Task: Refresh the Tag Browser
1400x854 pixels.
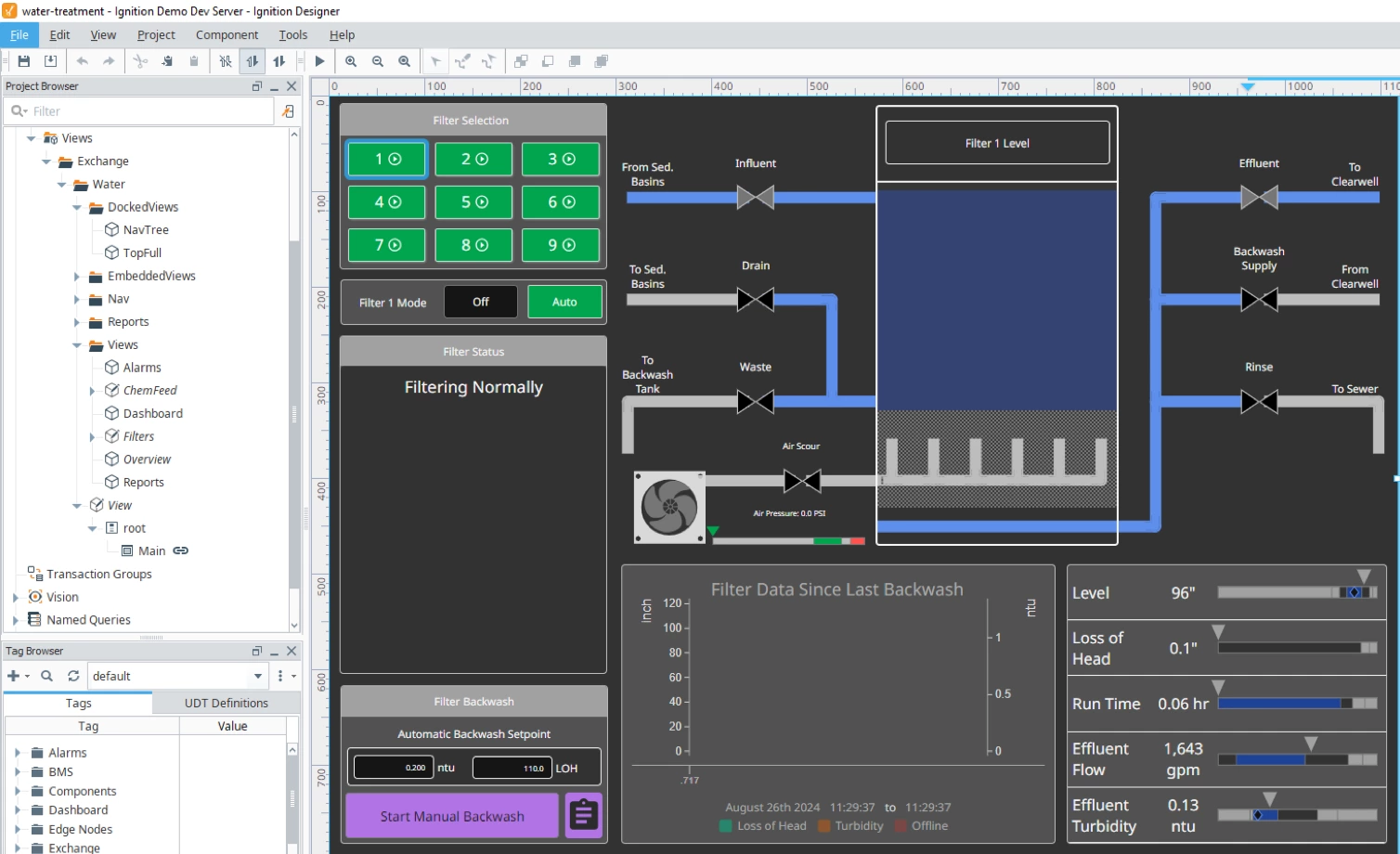Action: (73, 676)
